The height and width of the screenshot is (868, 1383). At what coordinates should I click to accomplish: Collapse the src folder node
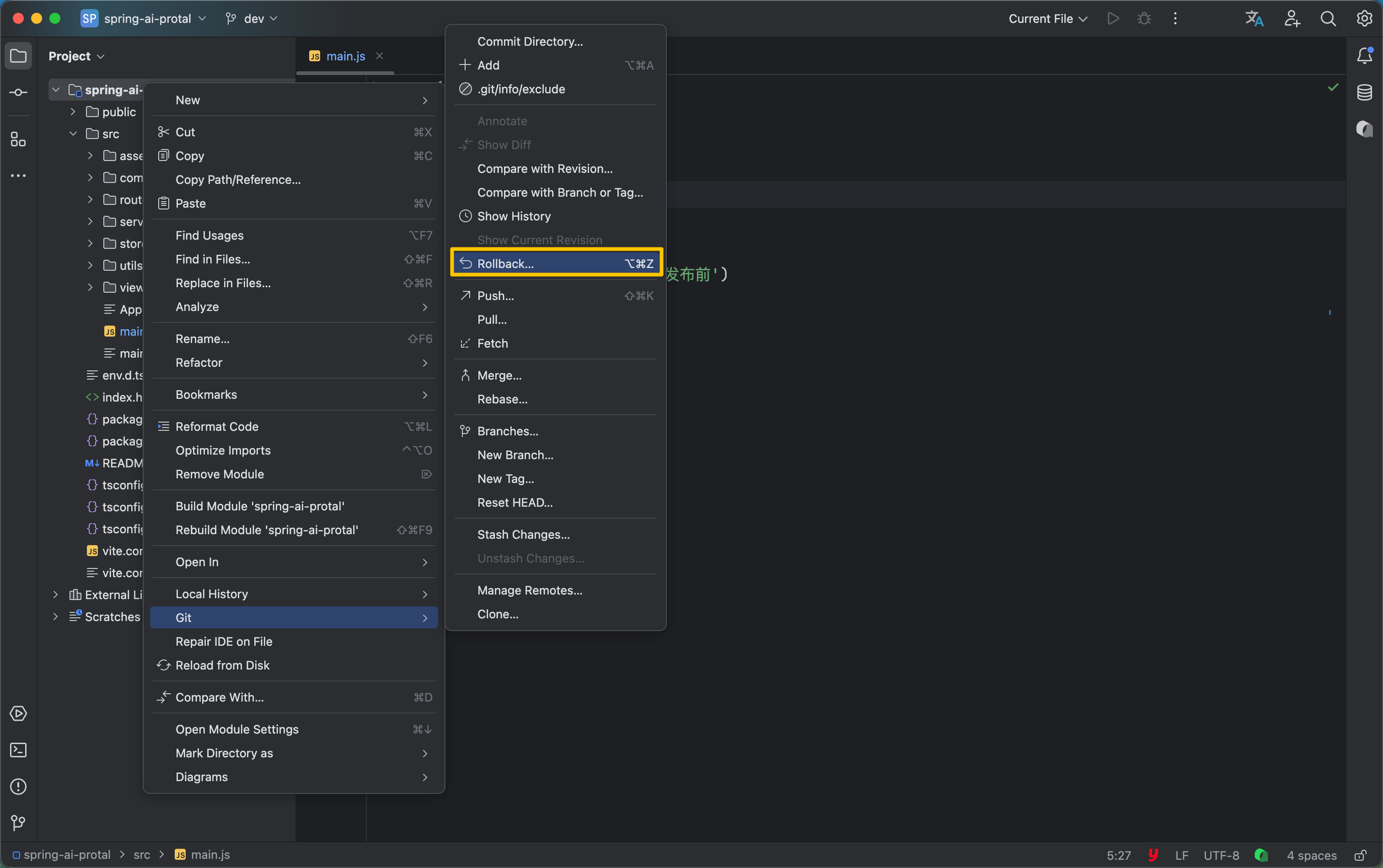click(x=73, y=134)
